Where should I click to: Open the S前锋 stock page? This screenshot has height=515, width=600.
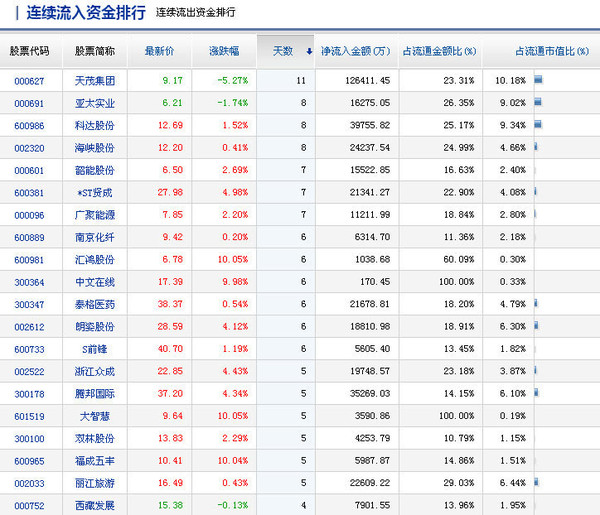[95, 349]
